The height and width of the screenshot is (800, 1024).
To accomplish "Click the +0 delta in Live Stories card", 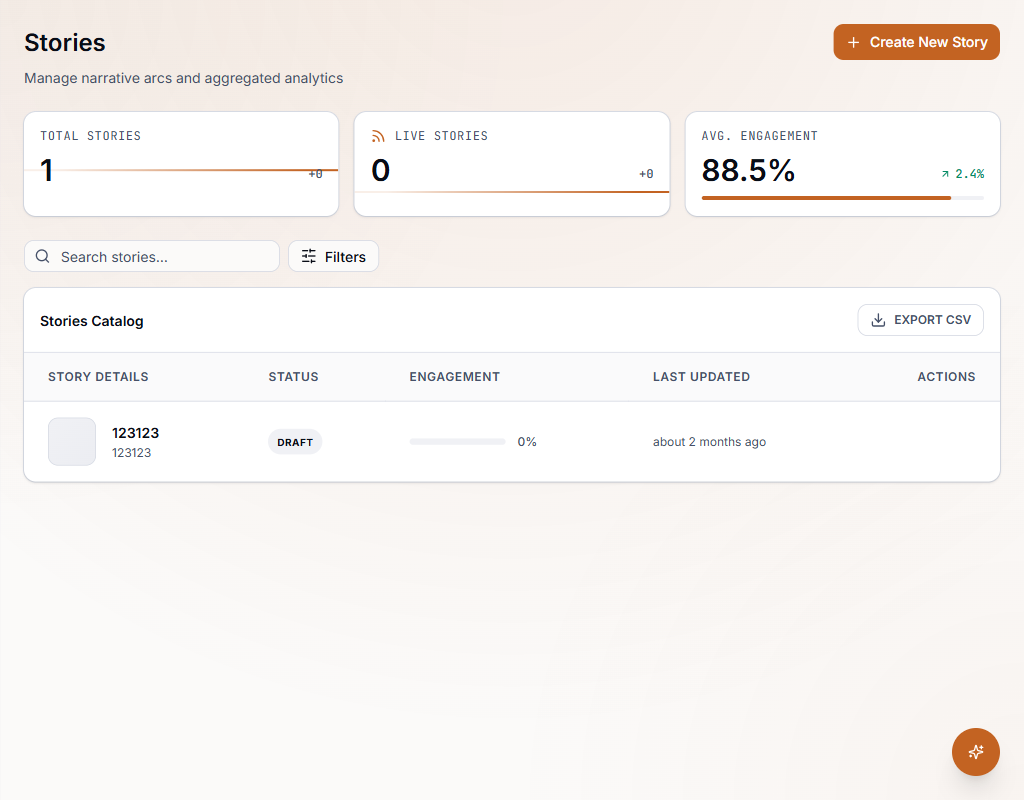I will (646, 174).
